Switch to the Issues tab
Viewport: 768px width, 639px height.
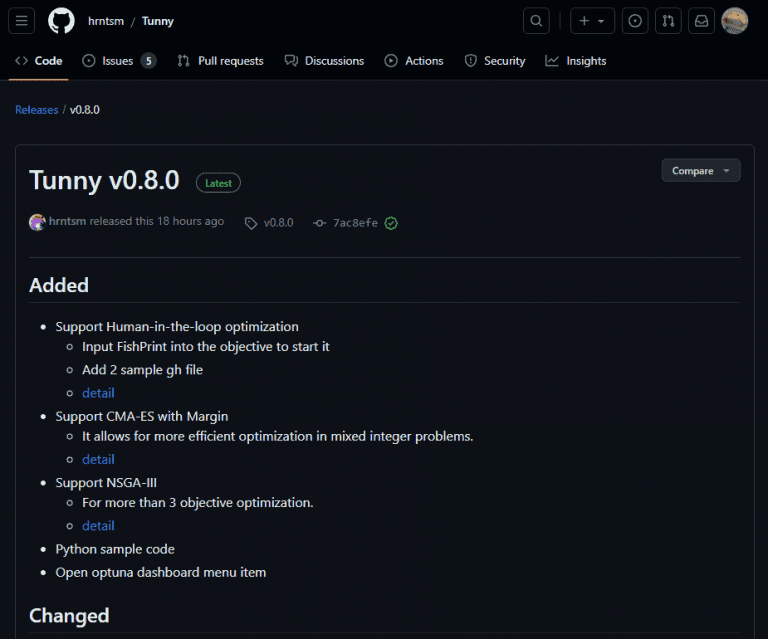[118, 61]
